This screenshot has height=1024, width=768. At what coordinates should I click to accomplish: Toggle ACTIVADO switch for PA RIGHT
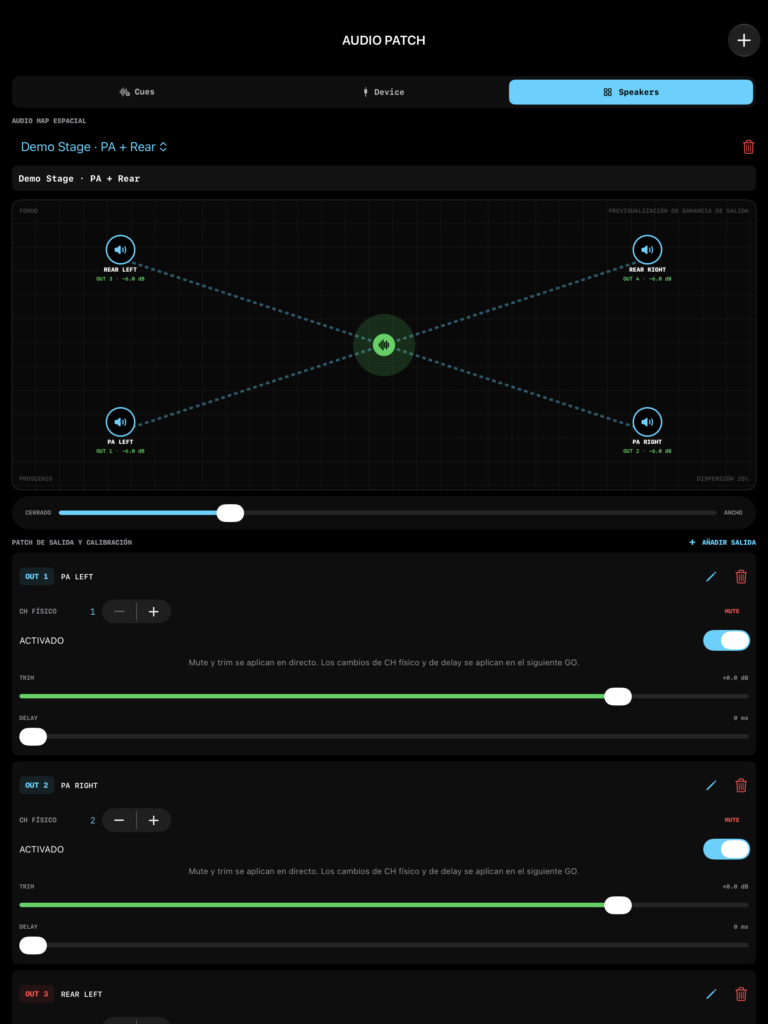pyautogui.click(x=726, y=849)
